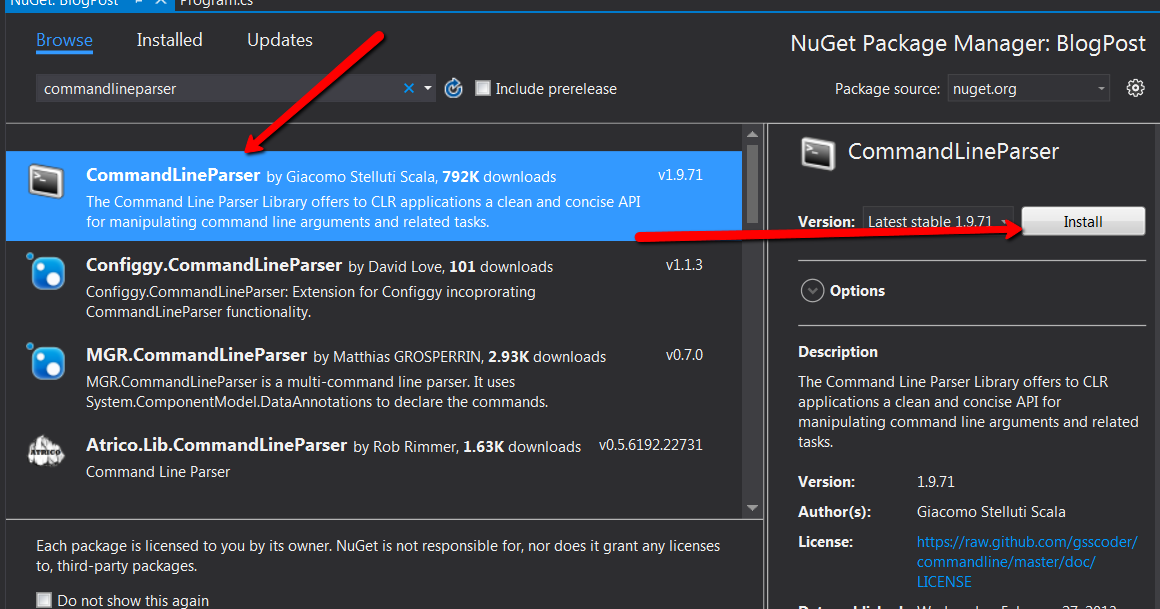The width and height of the screenshot is (1160, 609).
Task: Click author Matthias GROSPERRIN text
Action: pyautogui.click(x=406, y=357)
